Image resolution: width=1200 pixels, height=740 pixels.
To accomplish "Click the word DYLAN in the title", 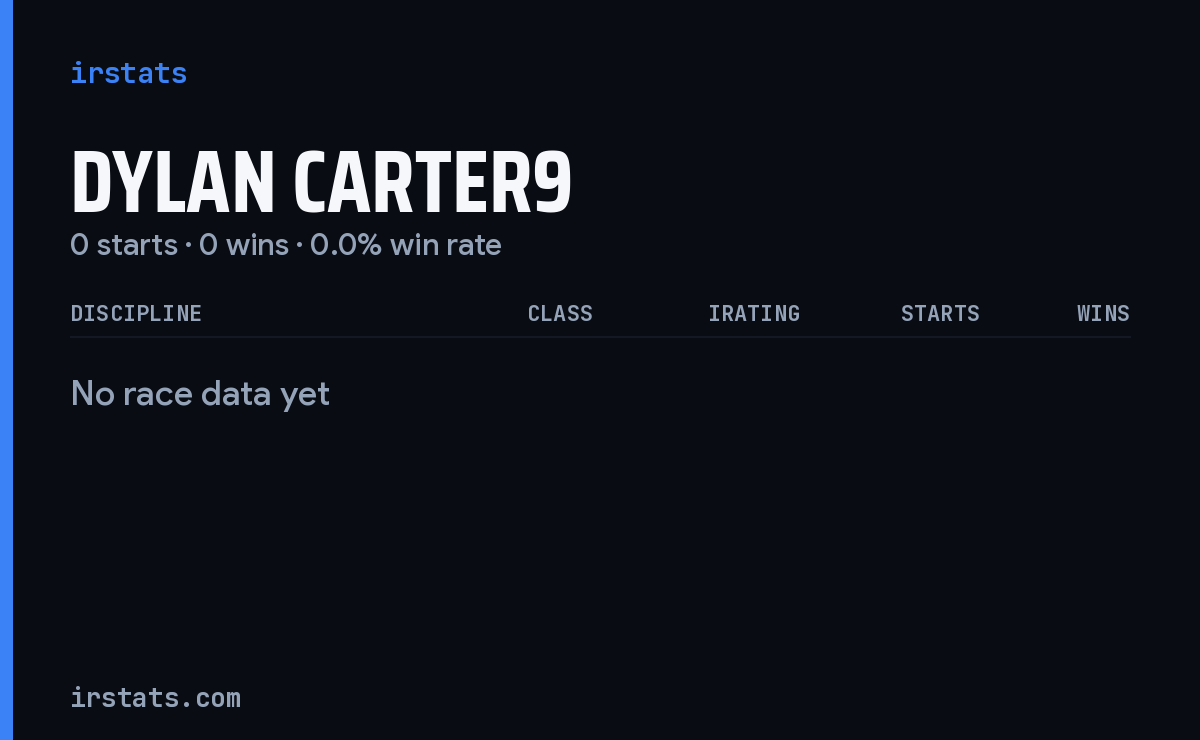I will click(x=172, y=184).
